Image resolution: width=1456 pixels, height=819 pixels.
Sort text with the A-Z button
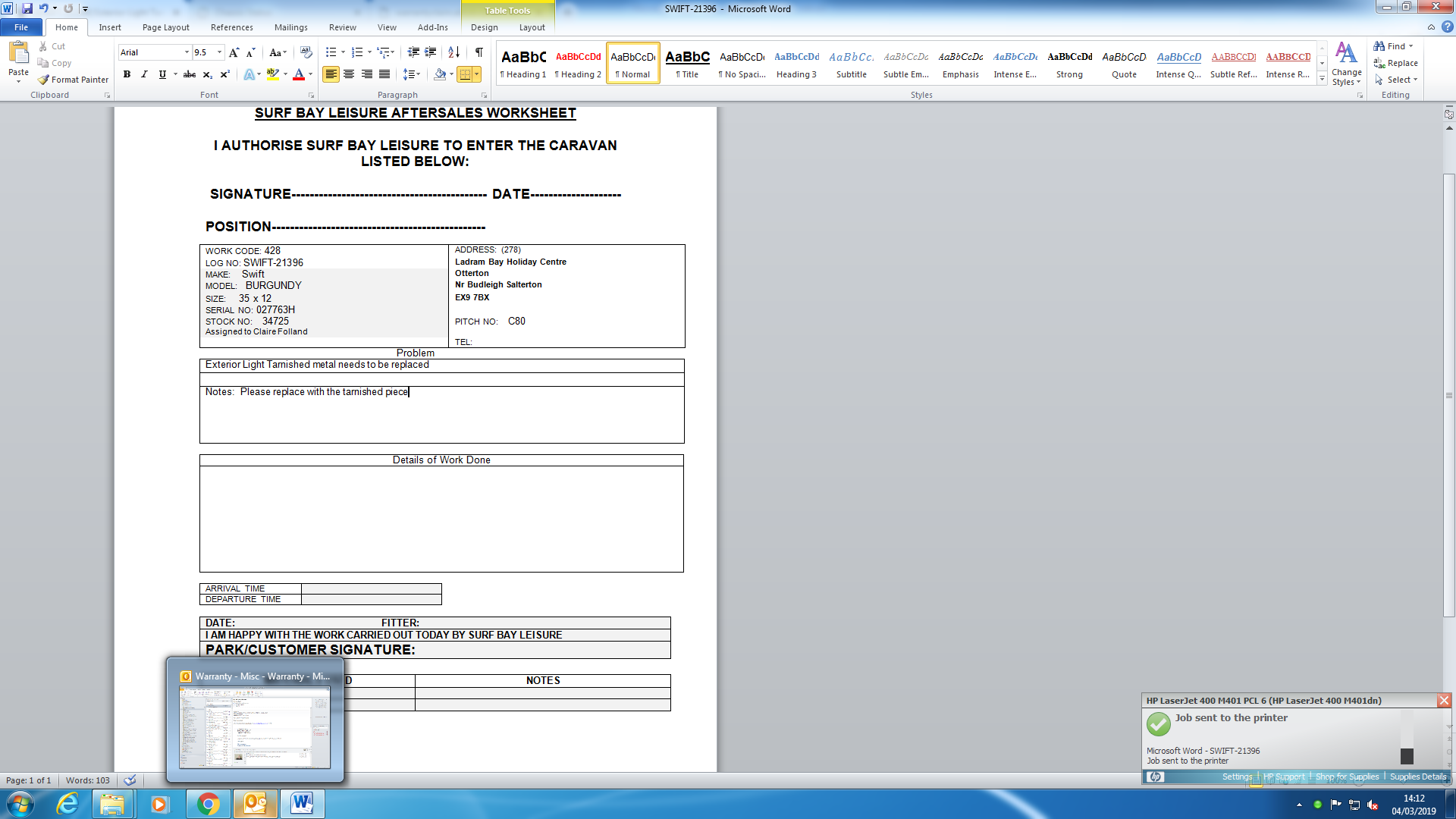453,52
